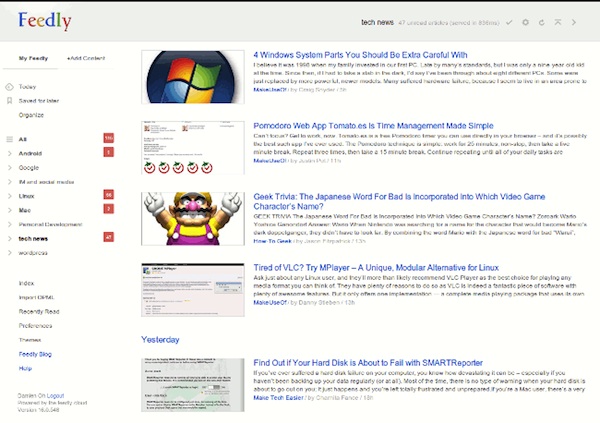Mark all as read checkmark icon

click(509, 23)
